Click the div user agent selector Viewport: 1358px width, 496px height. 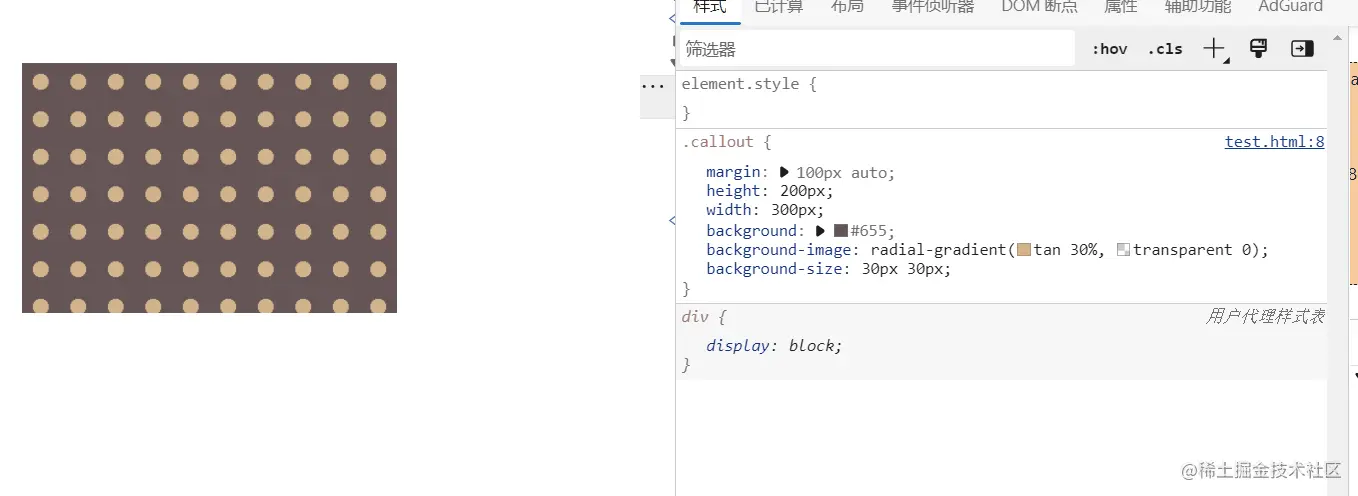point(695,317)
